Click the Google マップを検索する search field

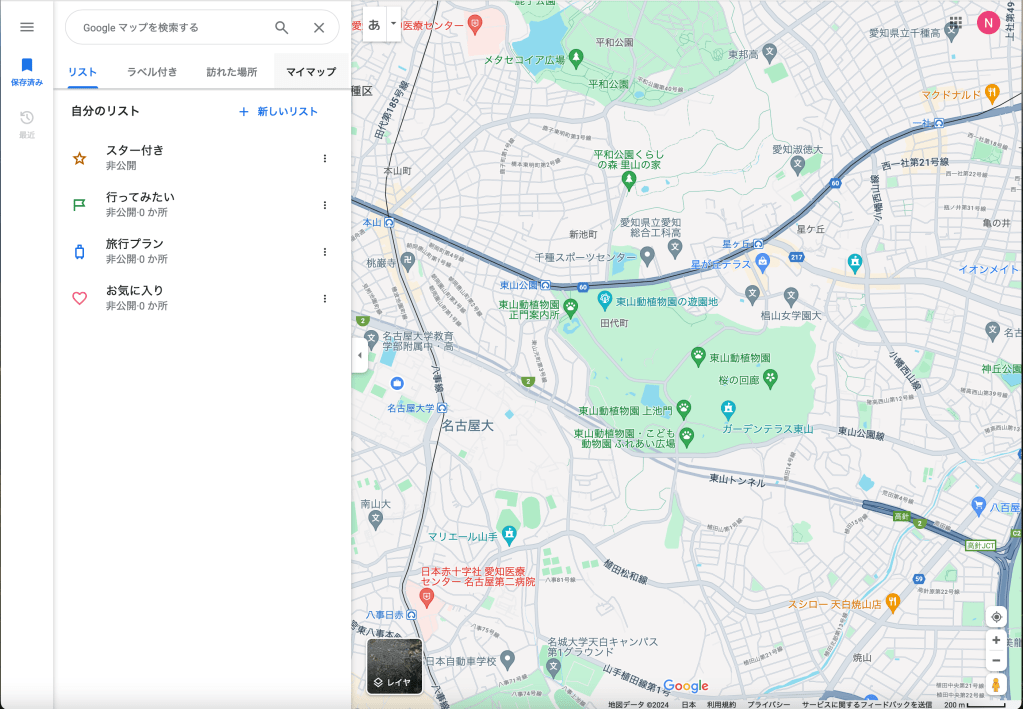(170, 28)
